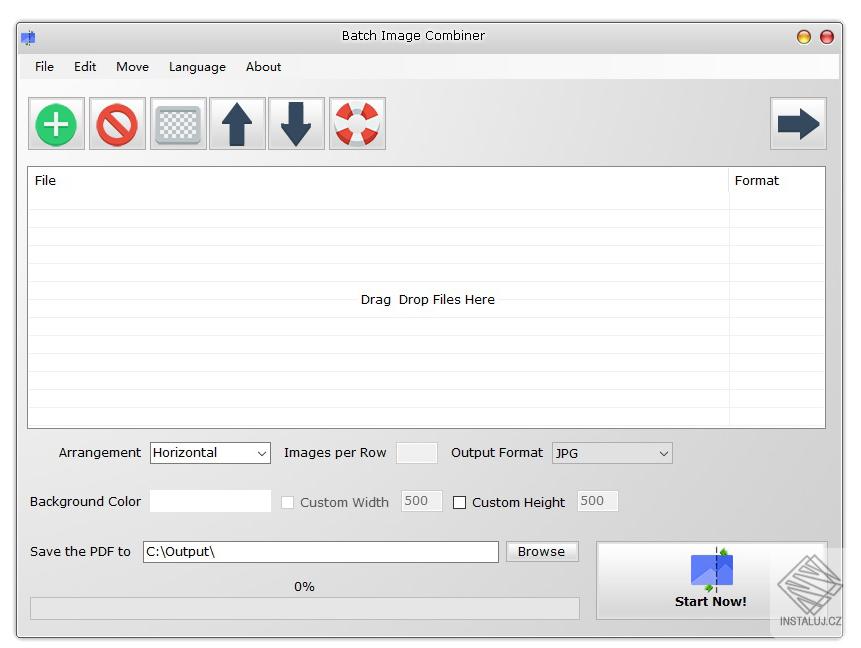This screenshot has width=861, height=648.
Task: Toggle Custom Width off then check its state
Action: 287,502
